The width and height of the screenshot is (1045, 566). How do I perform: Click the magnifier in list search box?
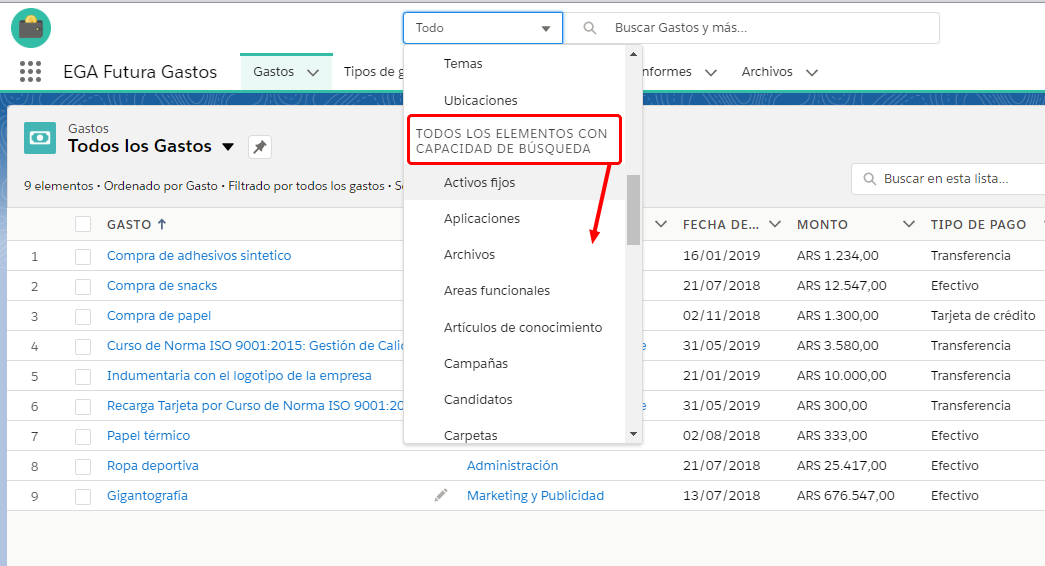[869, 179]
